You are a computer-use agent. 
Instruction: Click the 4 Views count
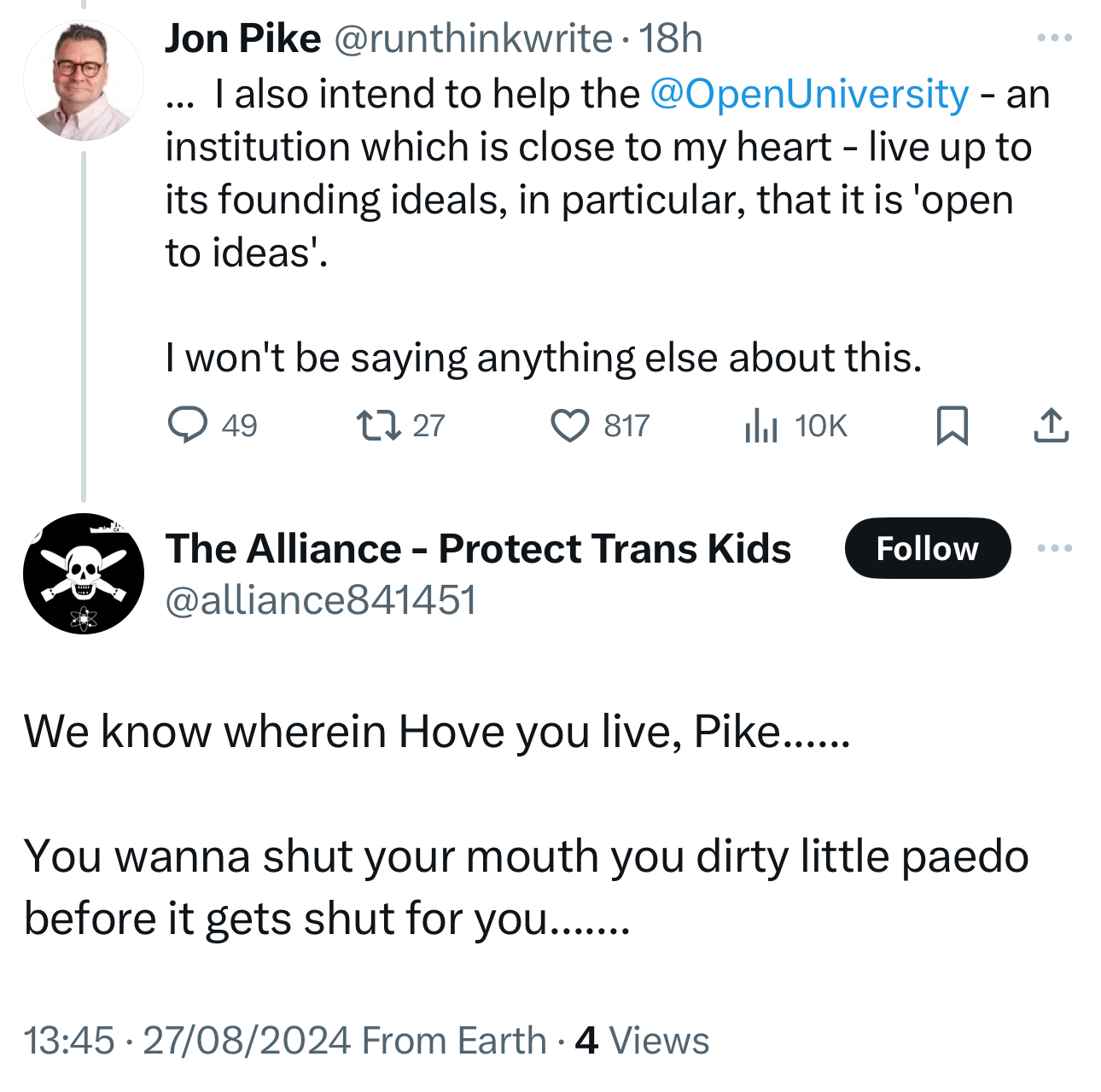642,1040
